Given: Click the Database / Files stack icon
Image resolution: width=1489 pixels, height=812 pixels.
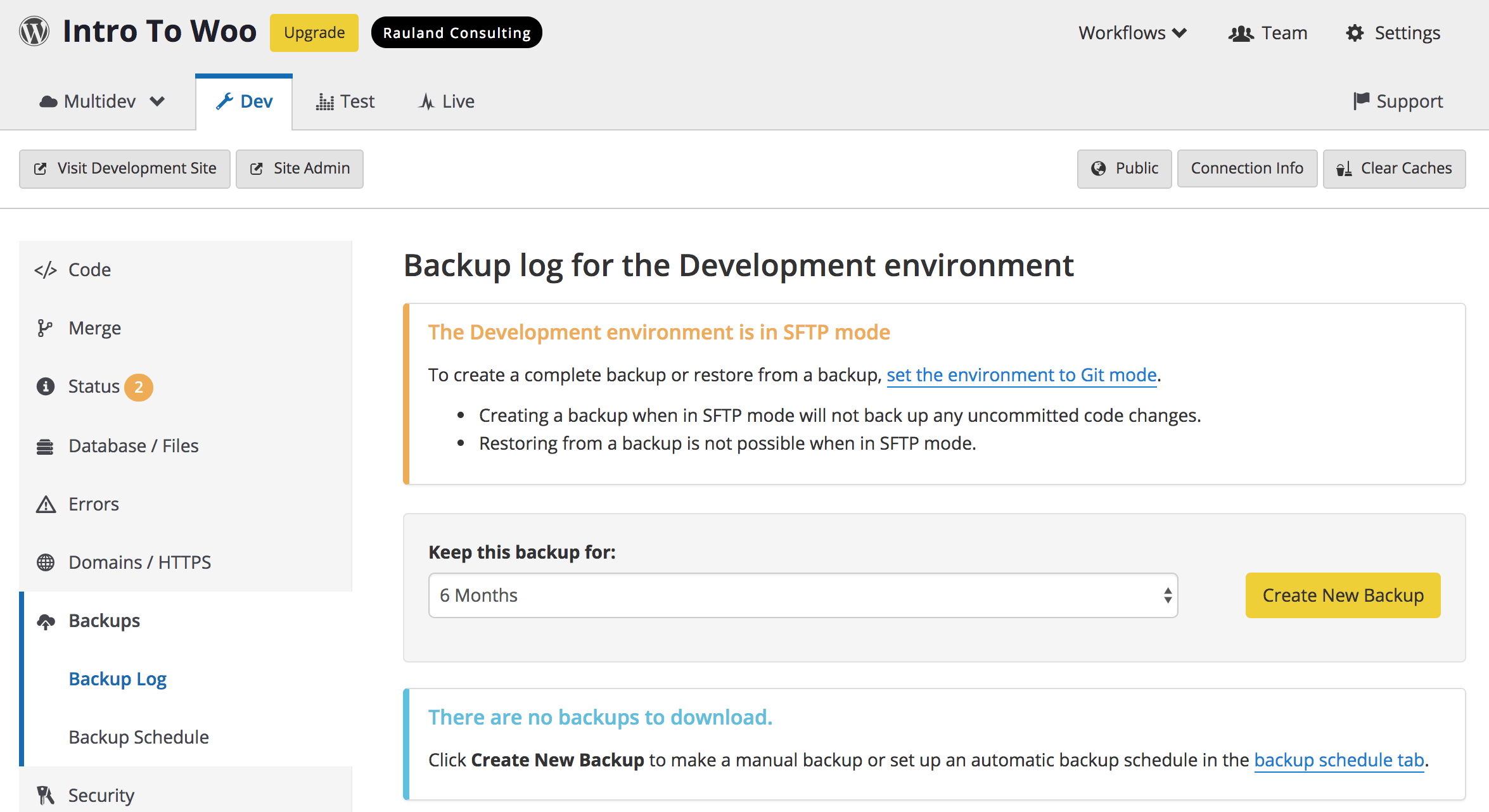Looking at the screenshot, I should (45, 445).
